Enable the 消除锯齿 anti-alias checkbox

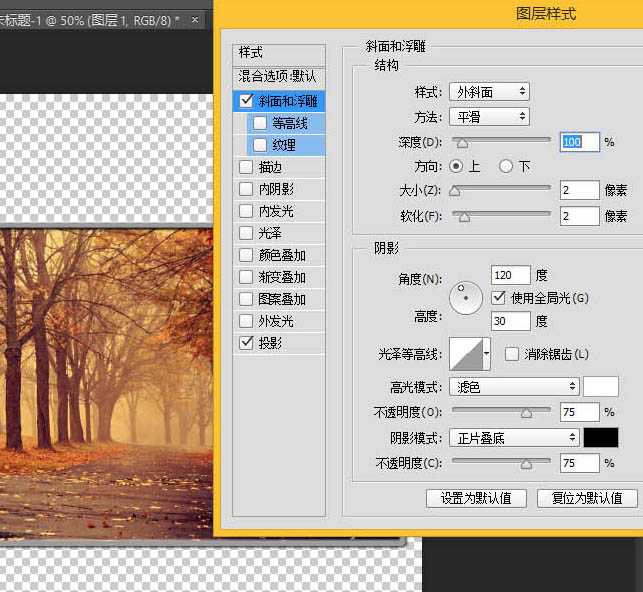click(x=511, y=354)
